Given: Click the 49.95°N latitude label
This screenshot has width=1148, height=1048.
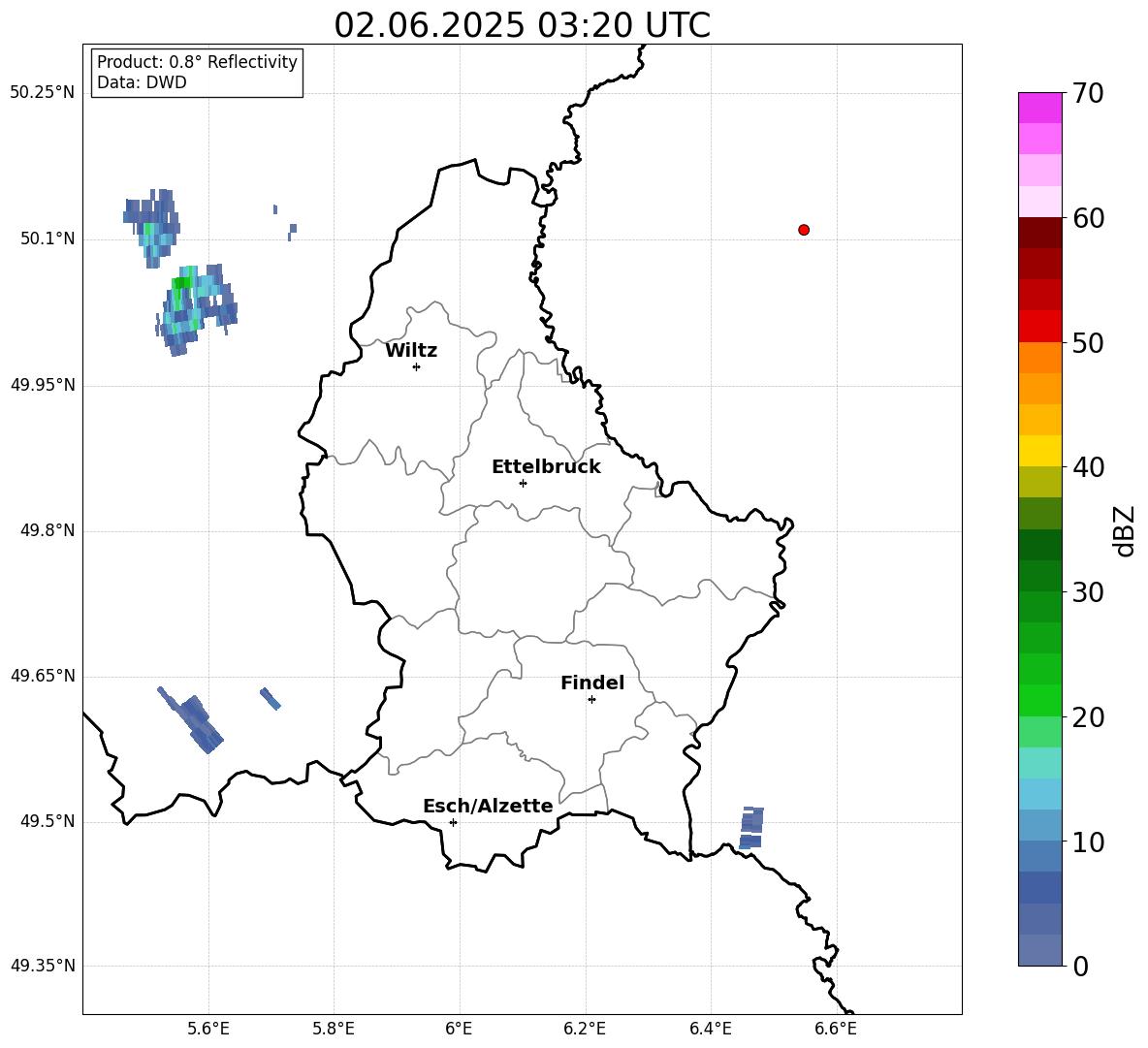Looking at the screenshot, I should [x=43, y=385].
